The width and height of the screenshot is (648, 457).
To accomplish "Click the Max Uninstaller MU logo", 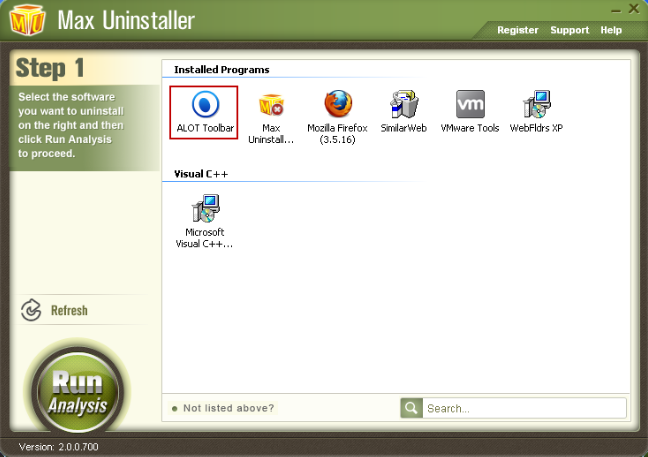I will tap(27, 21).
